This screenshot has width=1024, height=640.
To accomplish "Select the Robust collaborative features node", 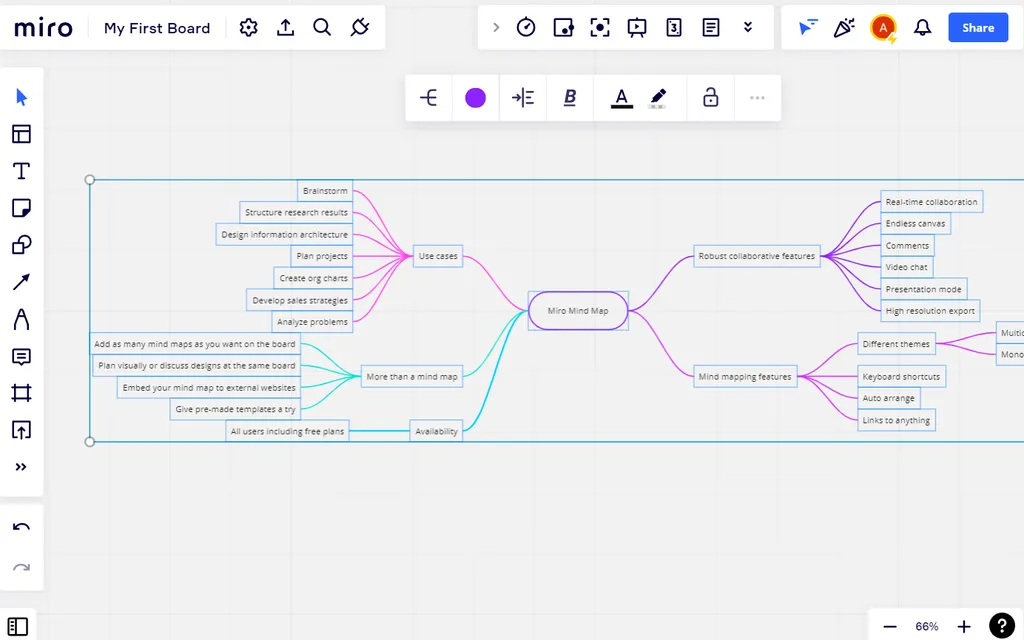I will tap(757, 256).
